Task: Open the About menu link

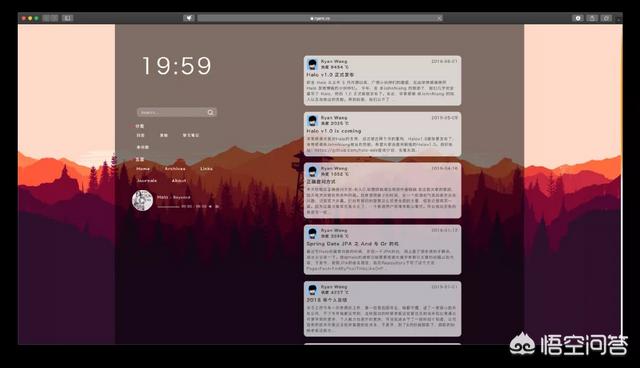Action: click(x=179, y=180)
